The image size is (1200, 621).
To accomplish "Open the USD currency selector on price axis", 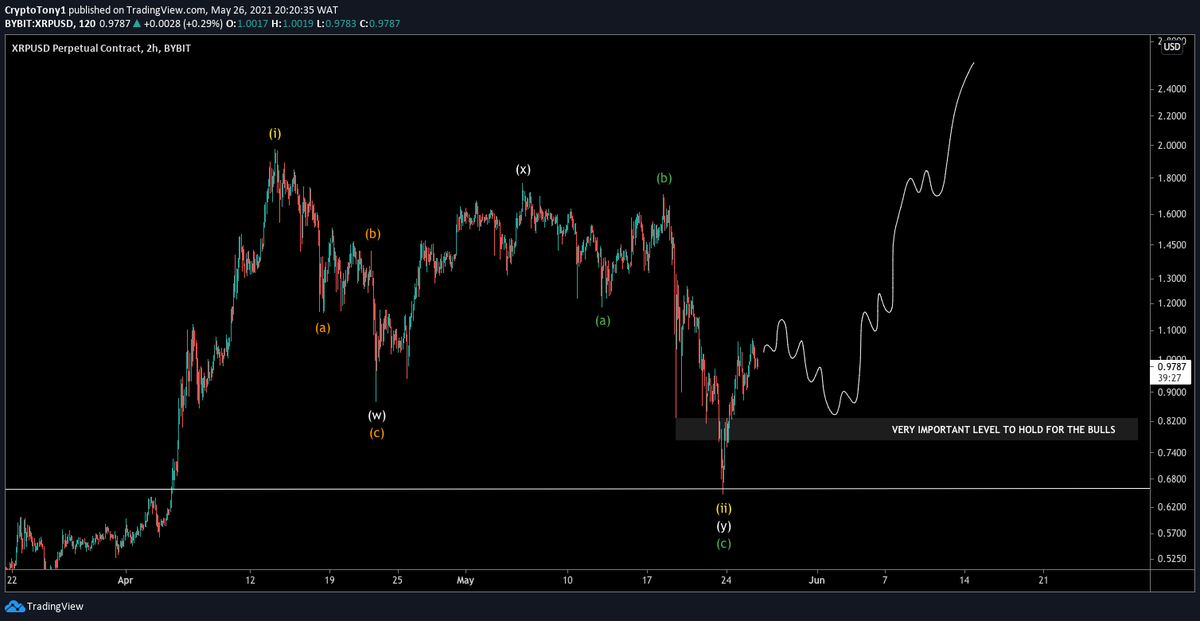I will coord(1172,47).
